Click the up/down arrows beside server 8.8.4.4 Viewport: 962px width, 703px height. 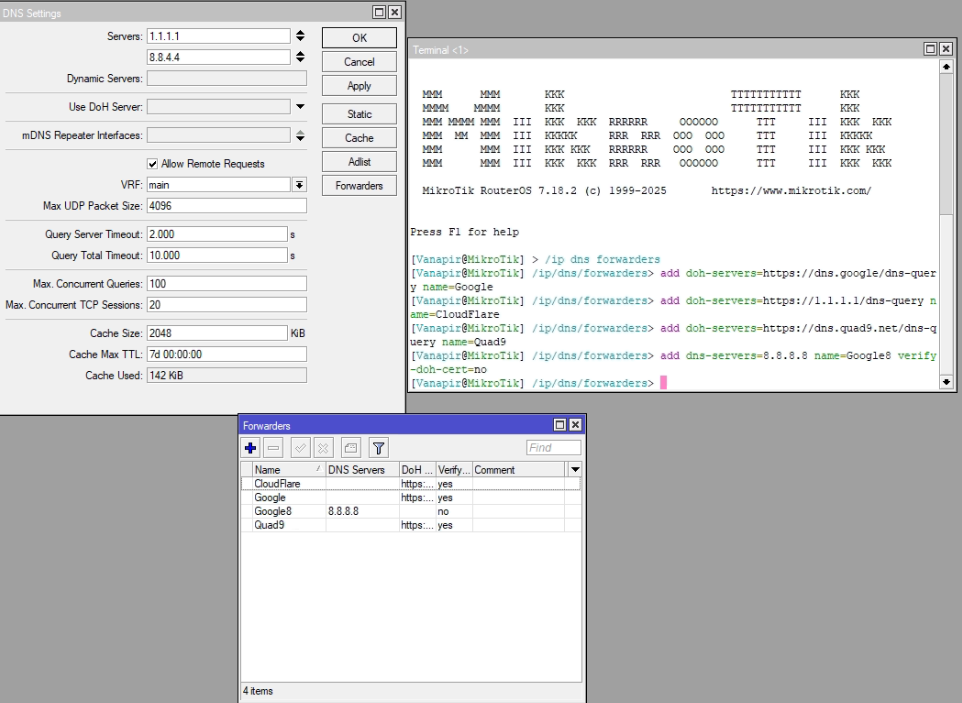point(300,57)
